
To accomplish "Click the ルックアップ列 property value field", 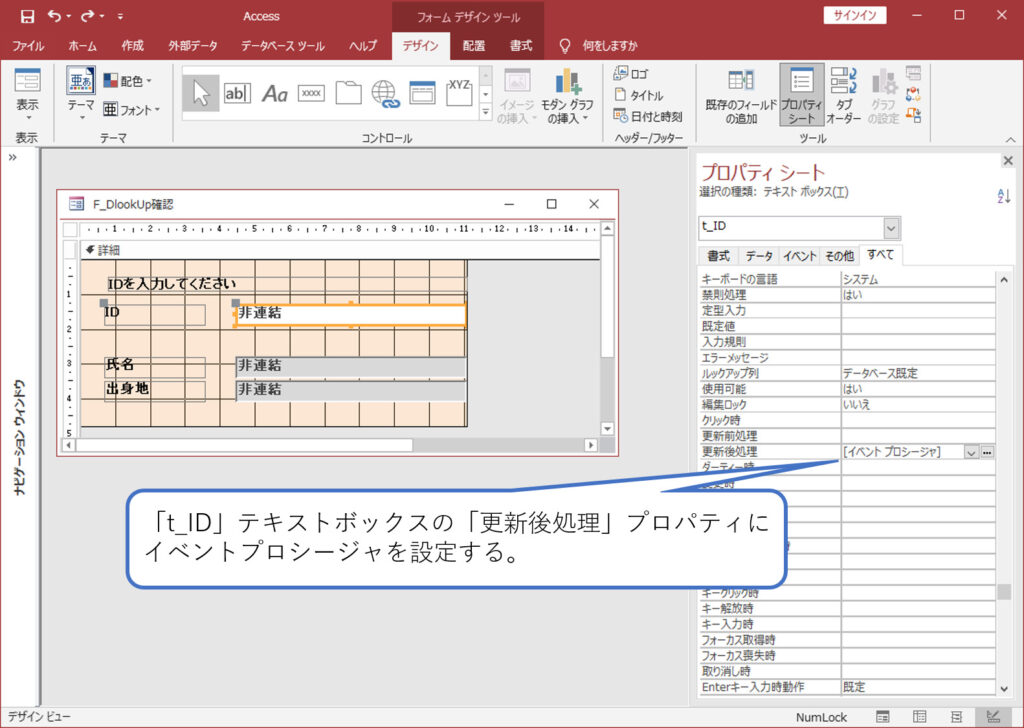I will [918, 373].
